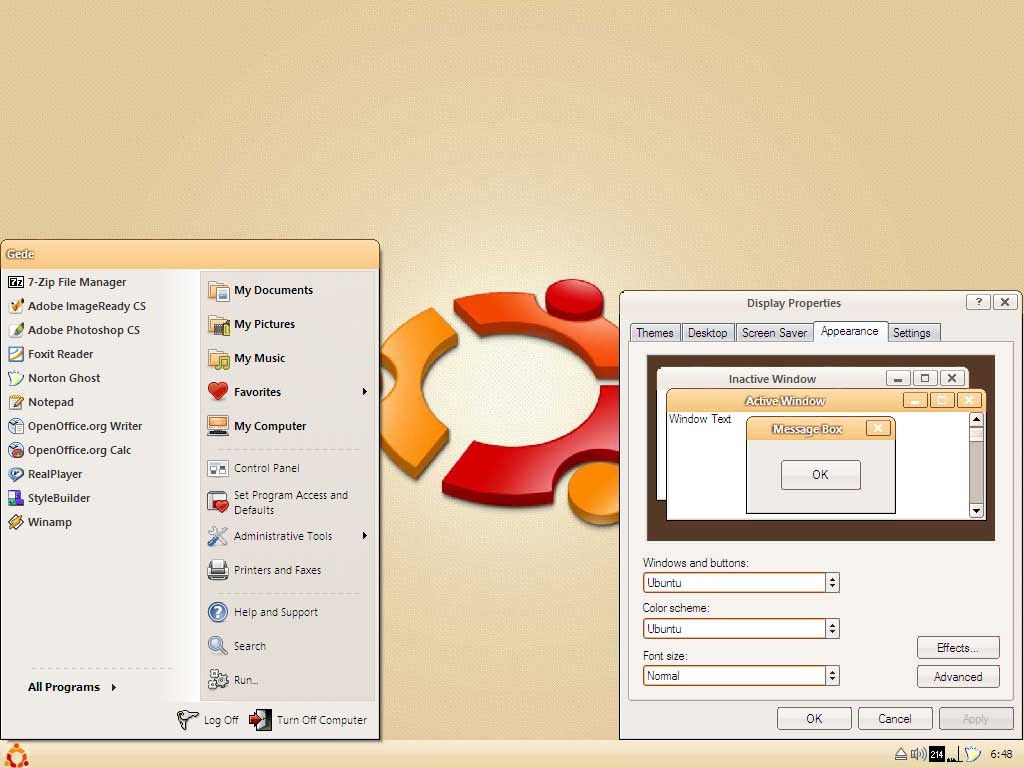Open Set Program Access and Defaults icon

pos(217,502)
